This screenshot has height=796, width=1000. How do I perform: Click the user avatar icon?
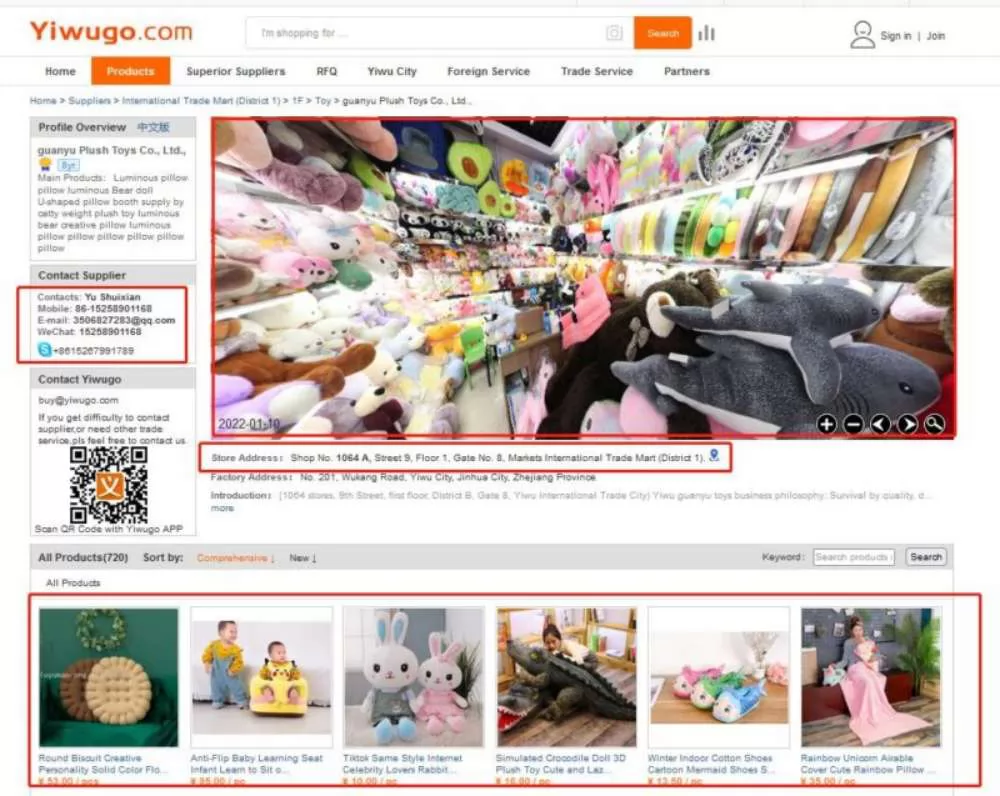click(862, 34)
